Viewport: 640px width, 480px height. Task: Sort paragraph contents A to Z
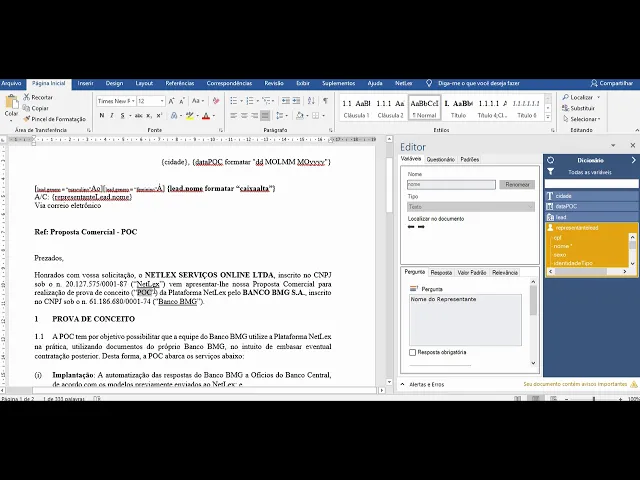click(x=311, y=101)
